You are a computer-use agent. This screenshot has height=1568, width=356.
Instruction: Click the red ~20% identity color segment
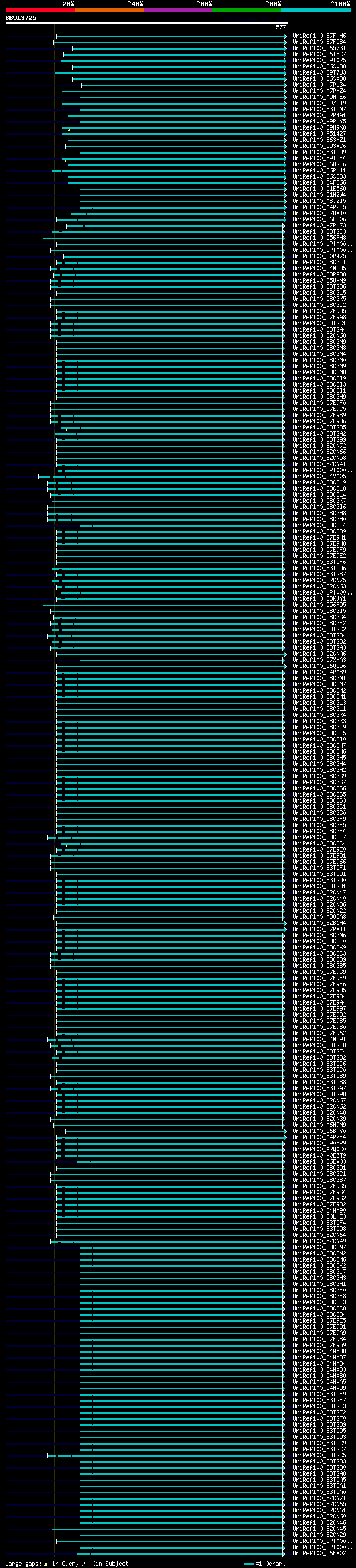pyautogui.click(x=39, y=10)
